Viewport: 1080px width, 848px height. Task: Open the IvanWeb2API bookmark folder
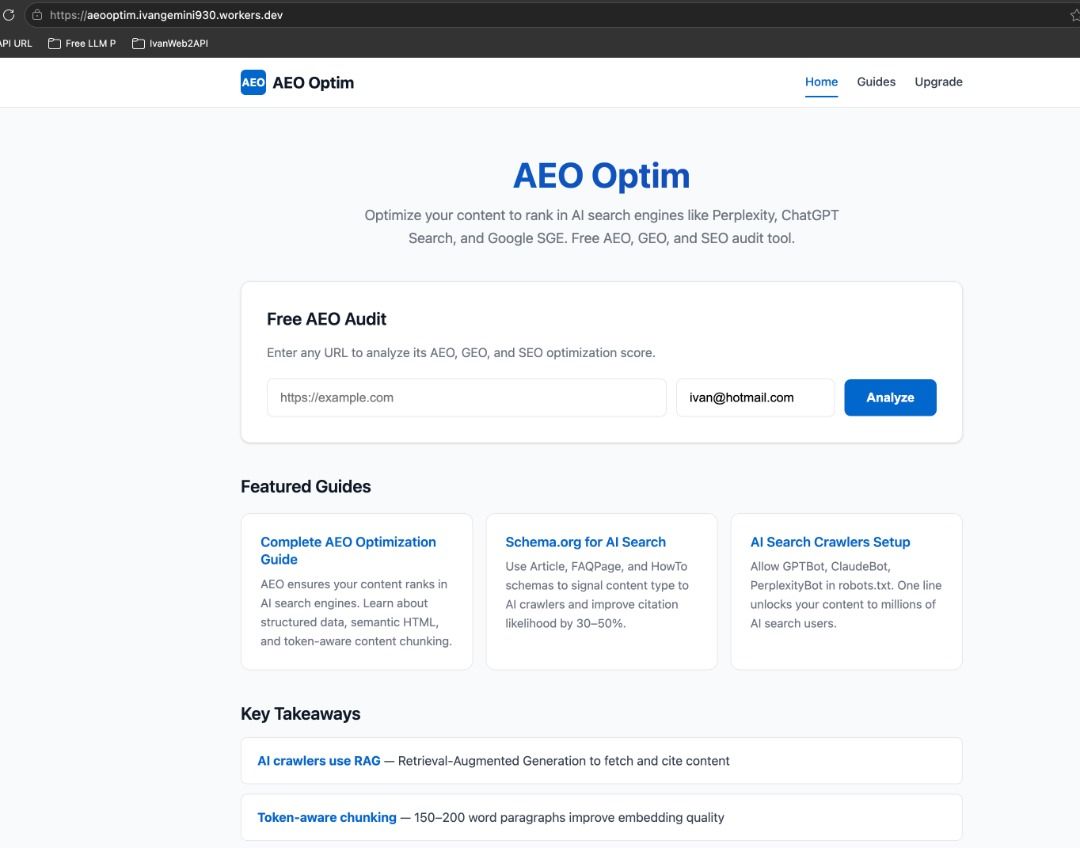pos(170,43)
